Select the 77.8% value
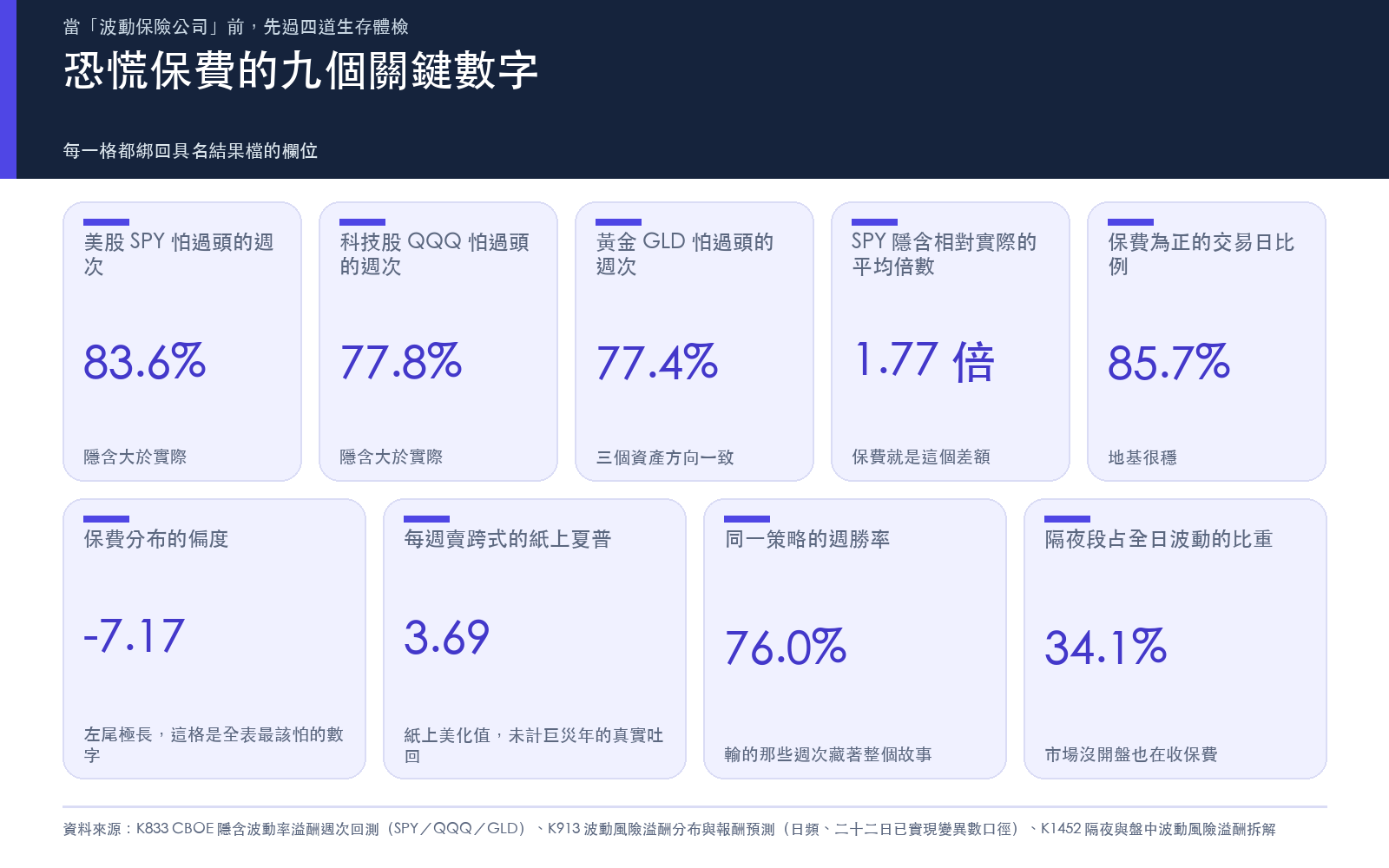Screen dimensions: 1389x868 tap(400, 362)
